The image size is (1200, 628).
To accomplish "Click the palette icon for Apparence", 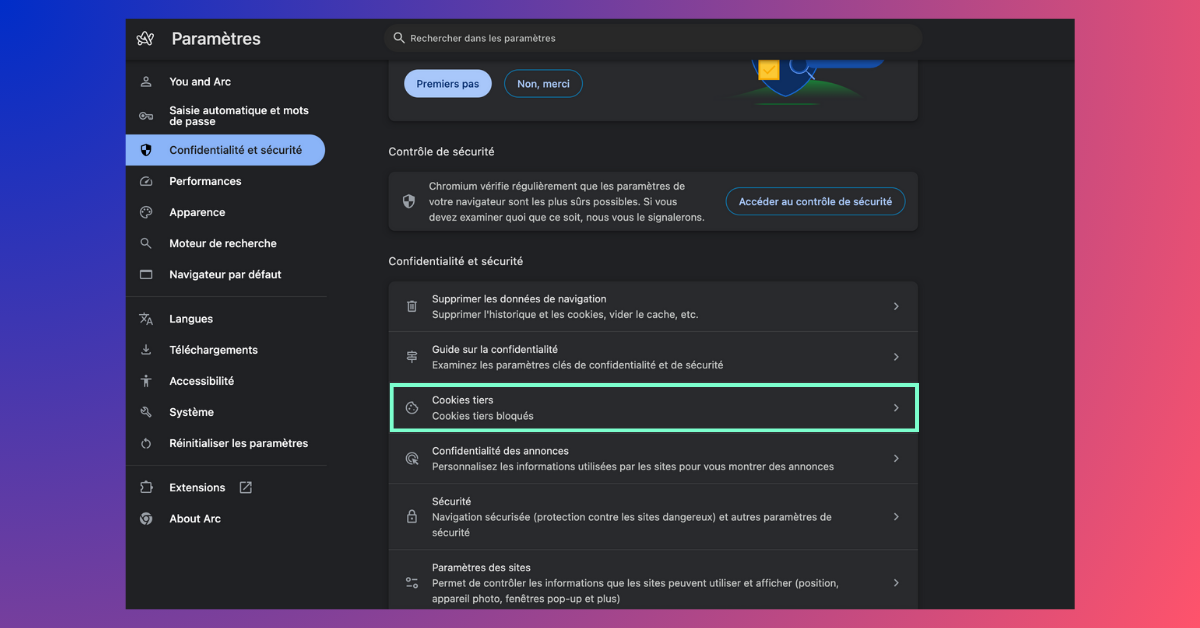I will tap(146, 212).
